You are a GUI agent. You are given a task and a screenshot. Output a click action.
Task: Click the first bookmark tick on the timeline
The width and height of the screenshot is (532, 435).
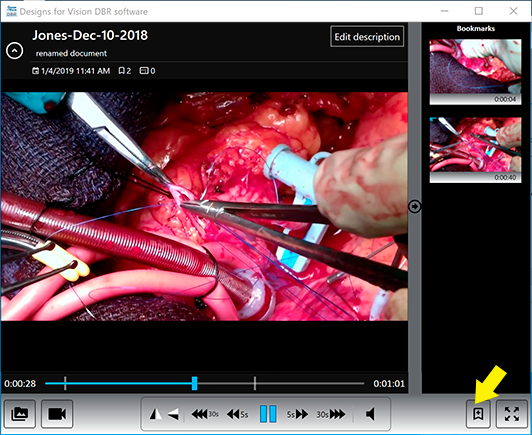pos(65,383)
